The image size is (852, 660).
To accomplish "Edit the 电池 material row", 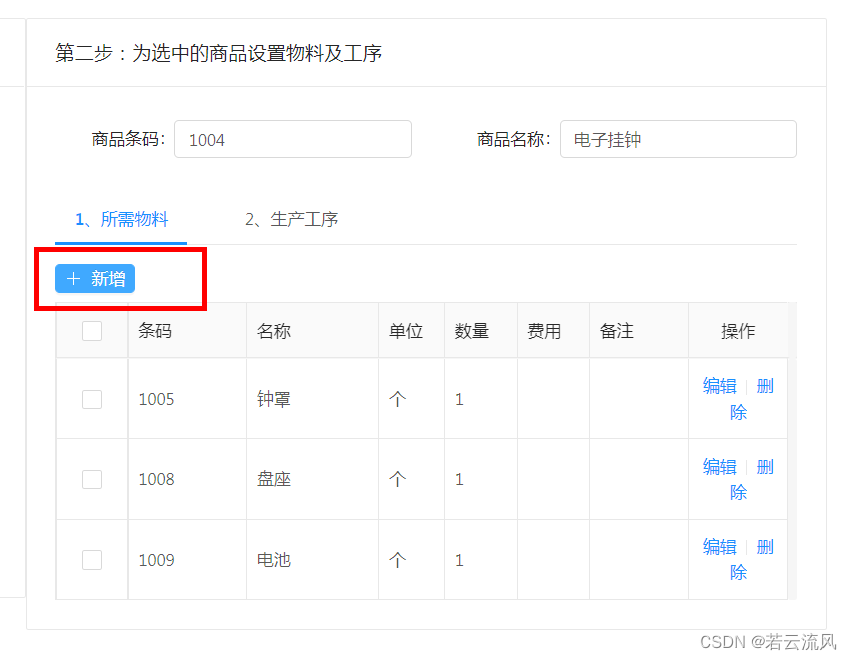I will click(x=719, y=547).
